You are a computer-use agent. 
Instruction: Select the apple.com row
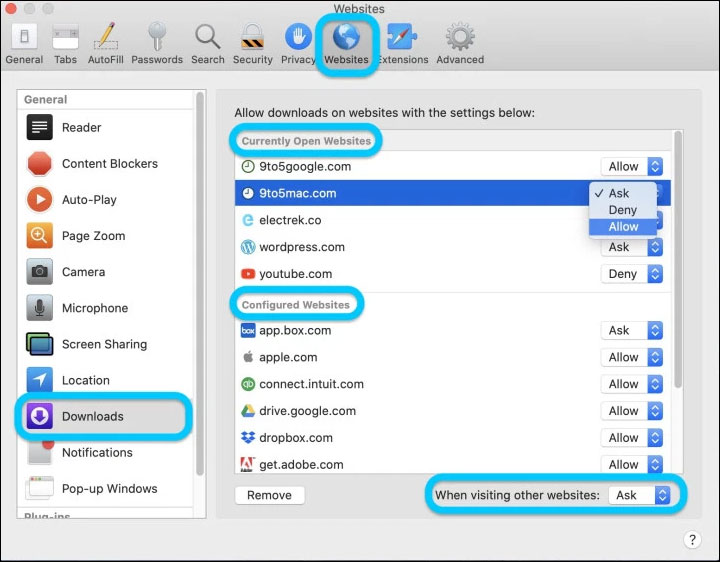(452, 357)
